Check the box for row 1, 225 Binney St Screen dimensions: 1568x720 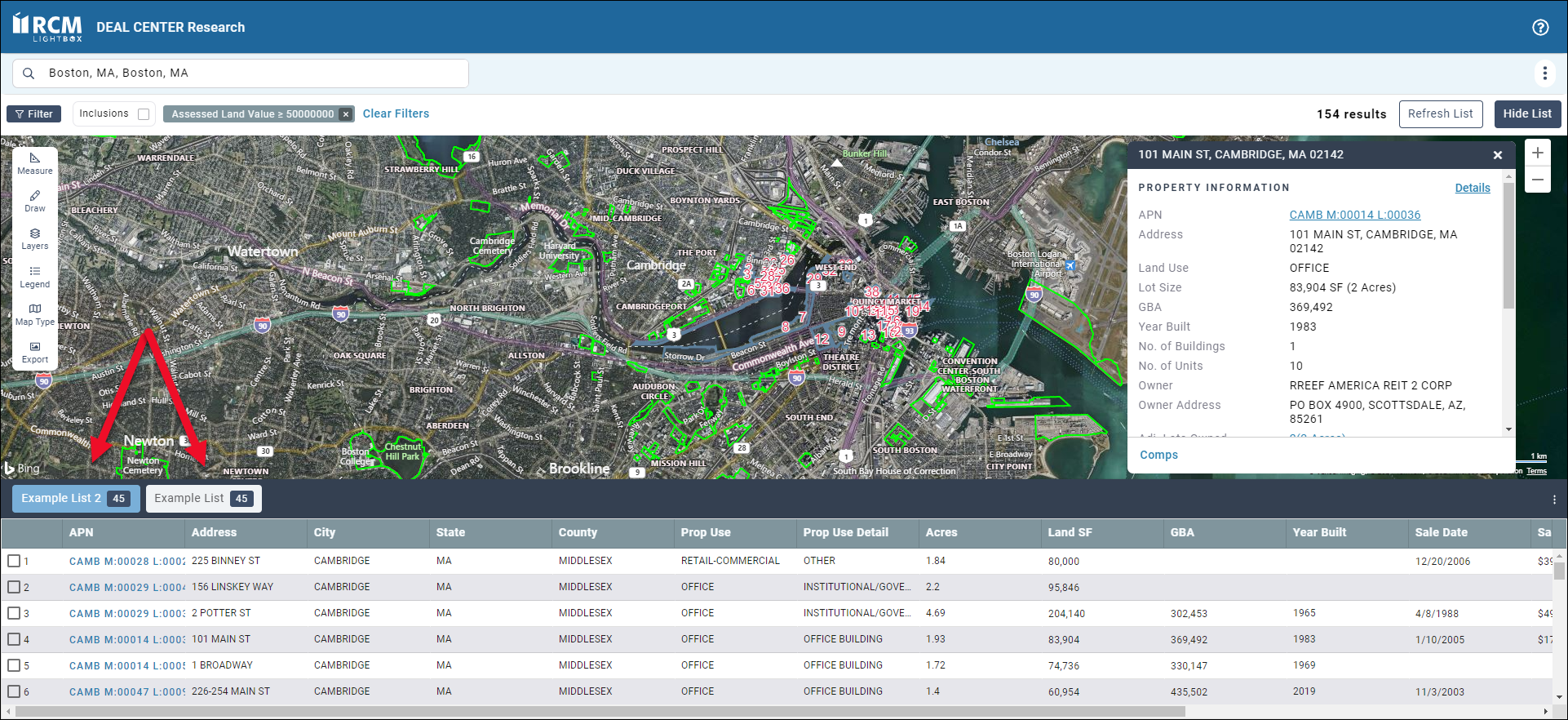point(14,561)
